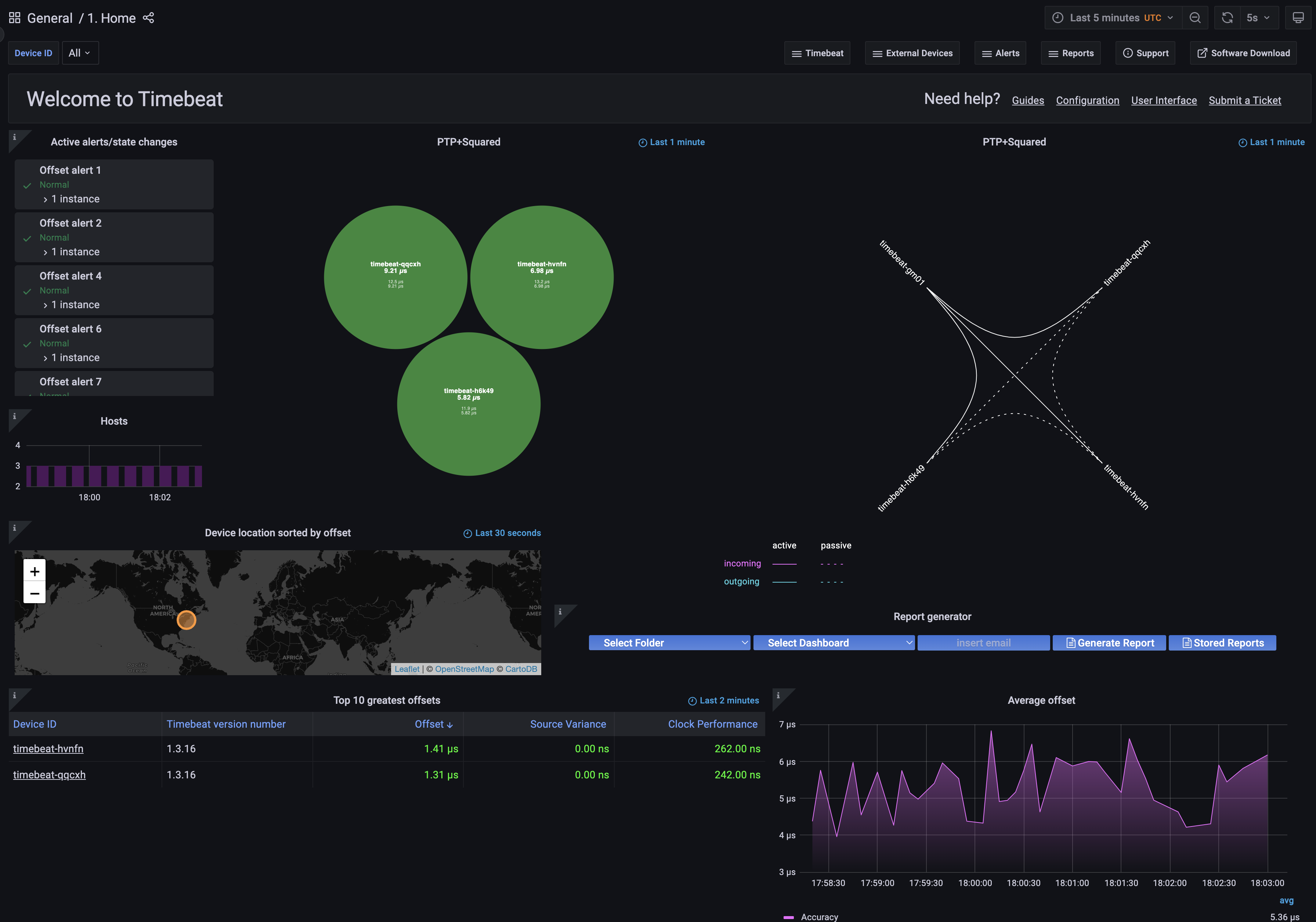Expand 1 instance under Offset alert 4
The image size is (1316, 922).
click(x=71, y=305)
